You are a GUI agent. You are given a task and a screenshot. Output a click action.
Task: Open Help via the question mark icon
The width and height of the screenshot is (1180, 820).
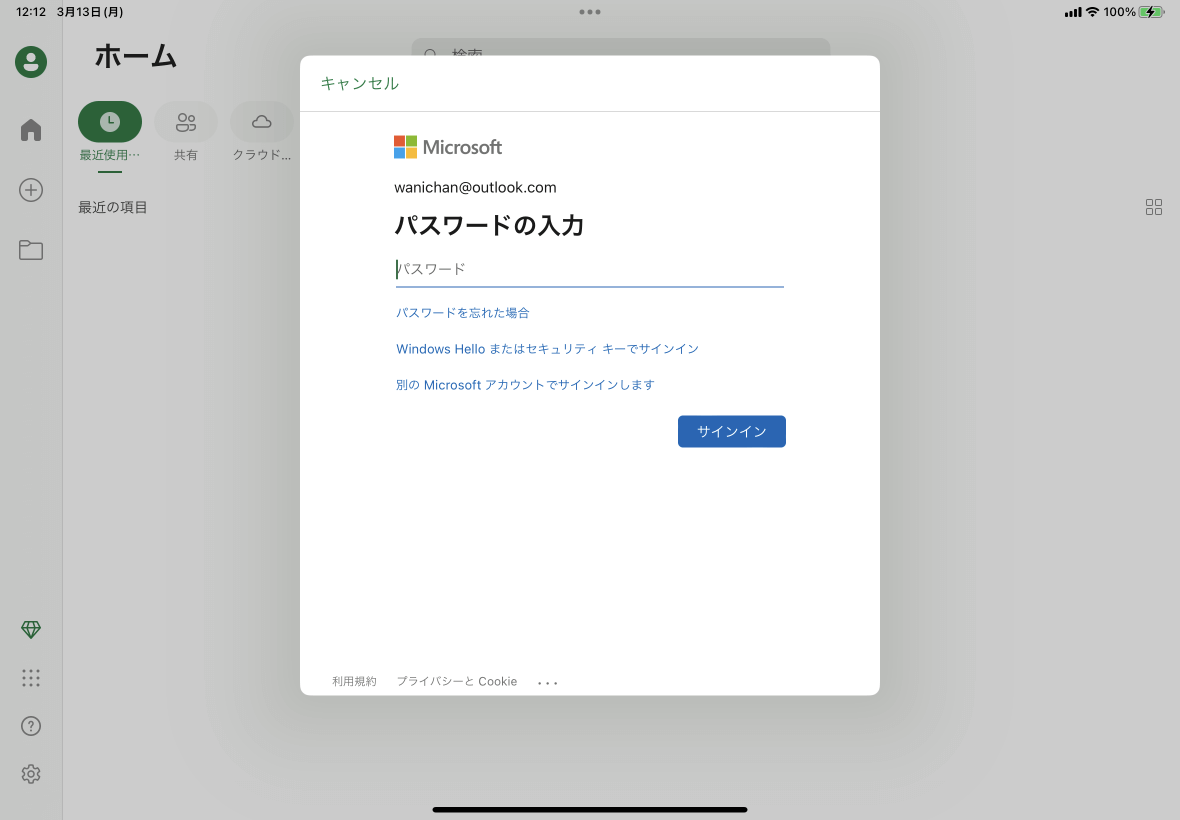click(30, 725)
